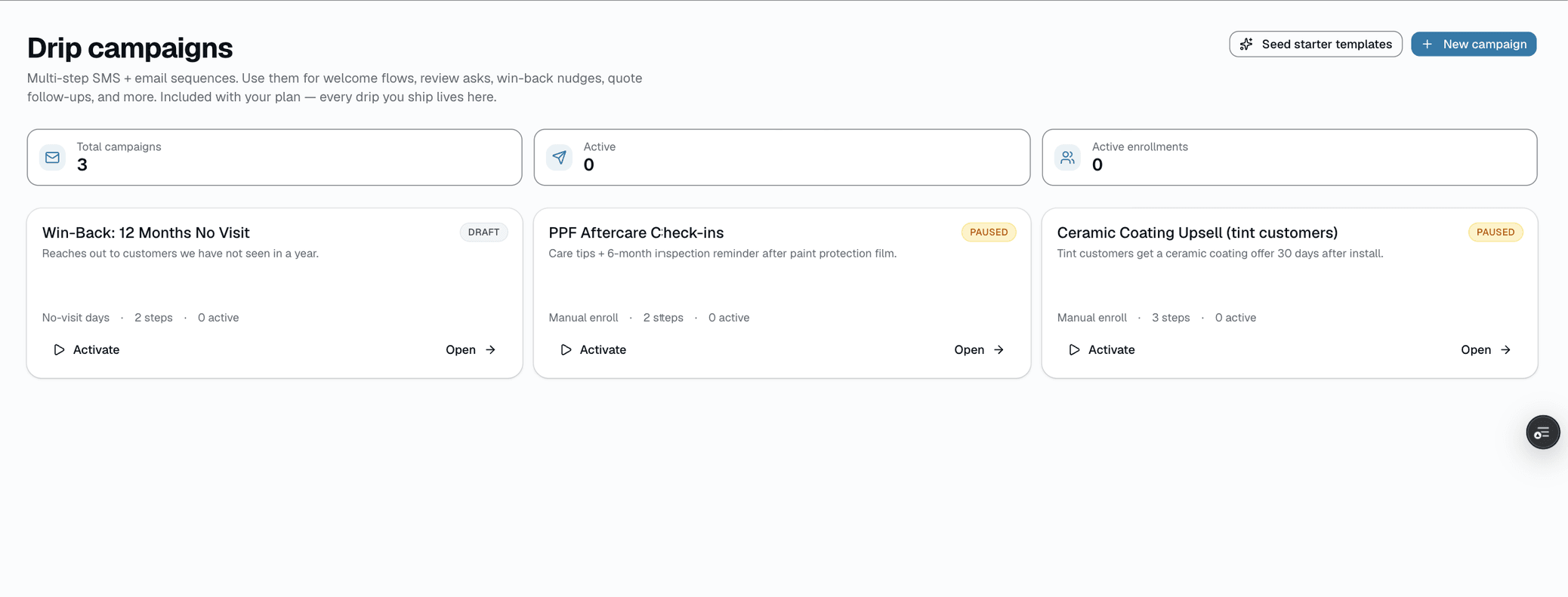Open the Win-Back: 12 Months No Visit campaign
Screen dimensions: 1568x597
[x=471, y=349]
